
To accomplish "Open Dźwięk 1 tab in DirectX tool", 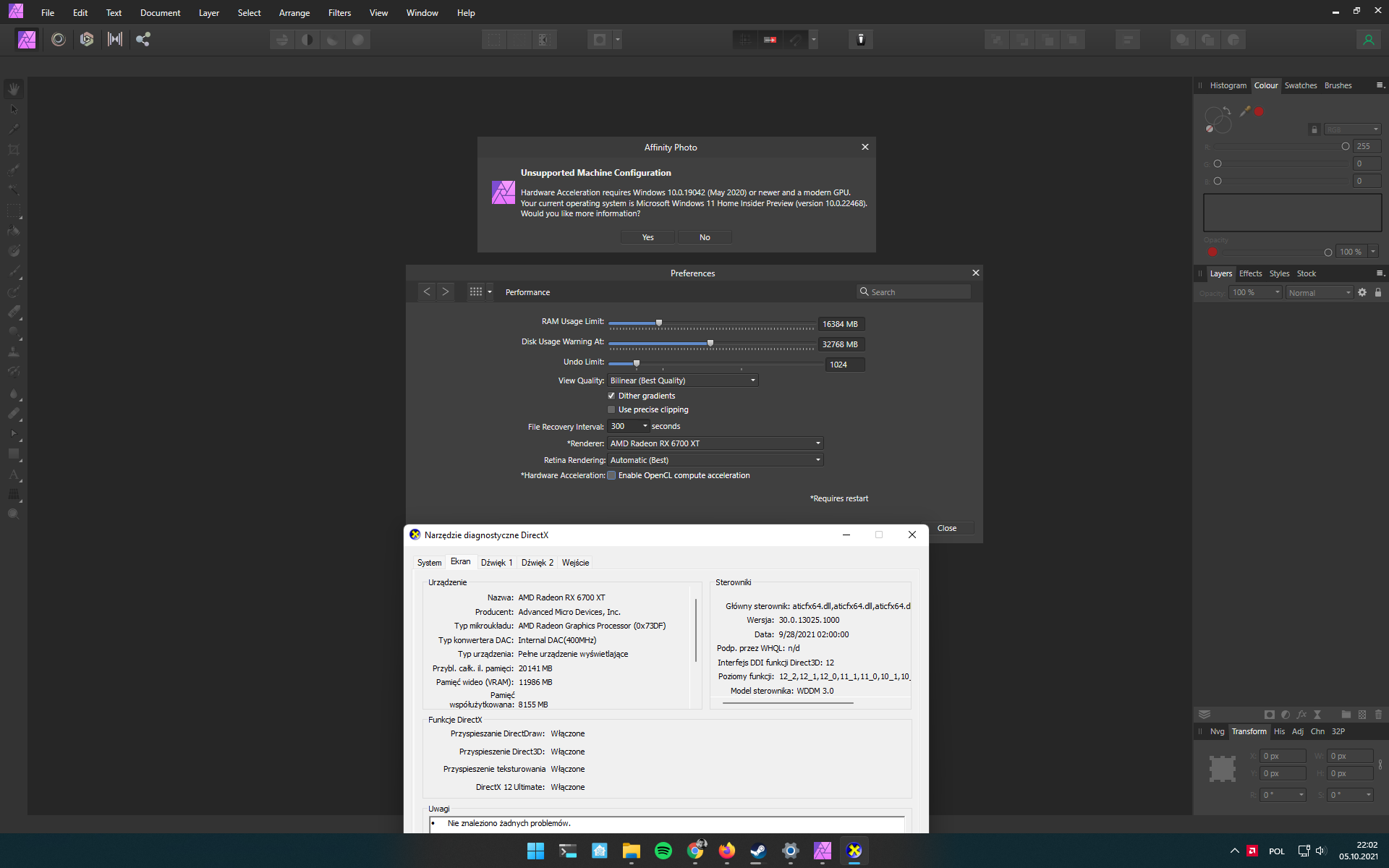I will pos(496,562).
